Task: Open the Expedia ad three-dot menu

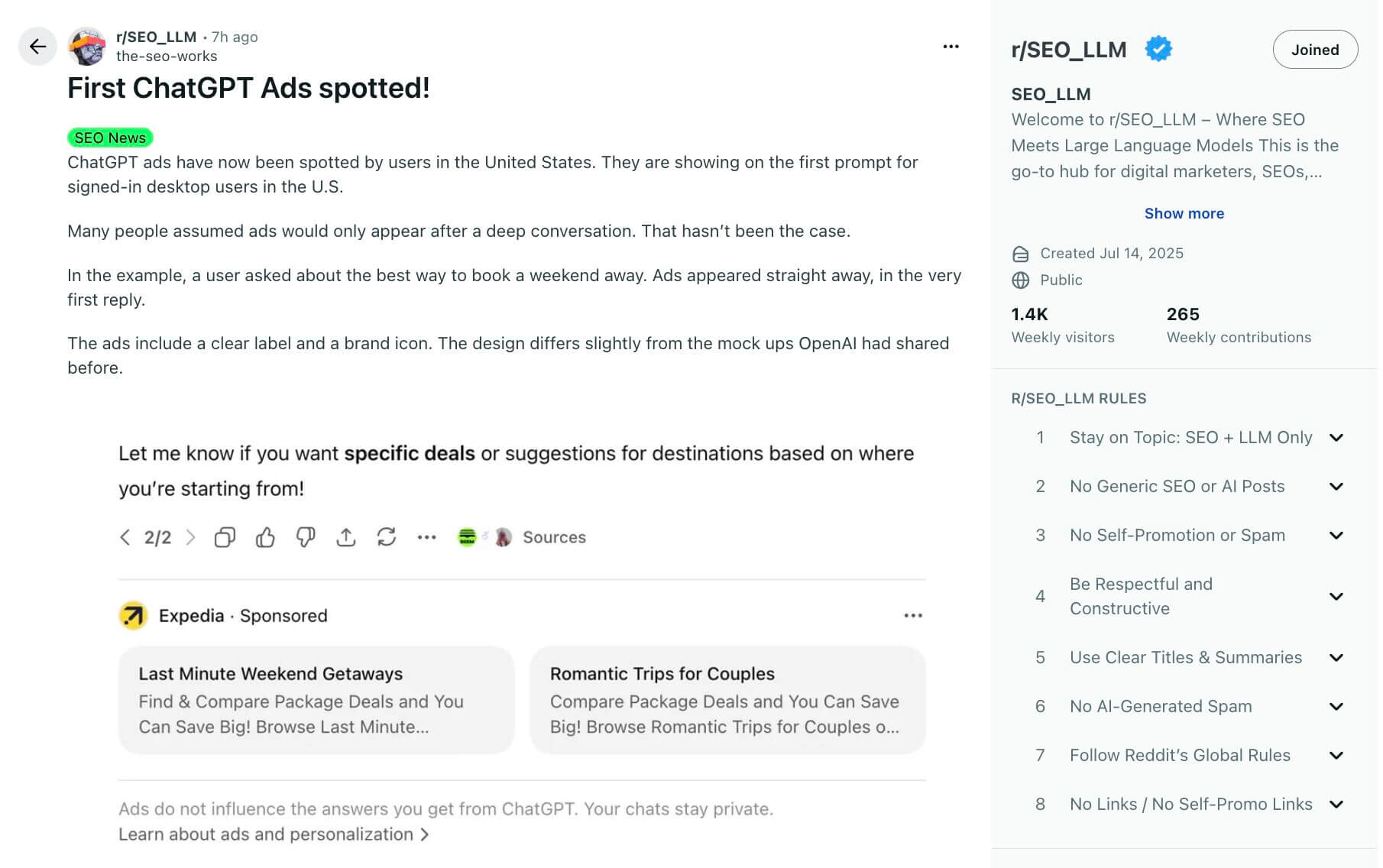Action: (913, 615)
